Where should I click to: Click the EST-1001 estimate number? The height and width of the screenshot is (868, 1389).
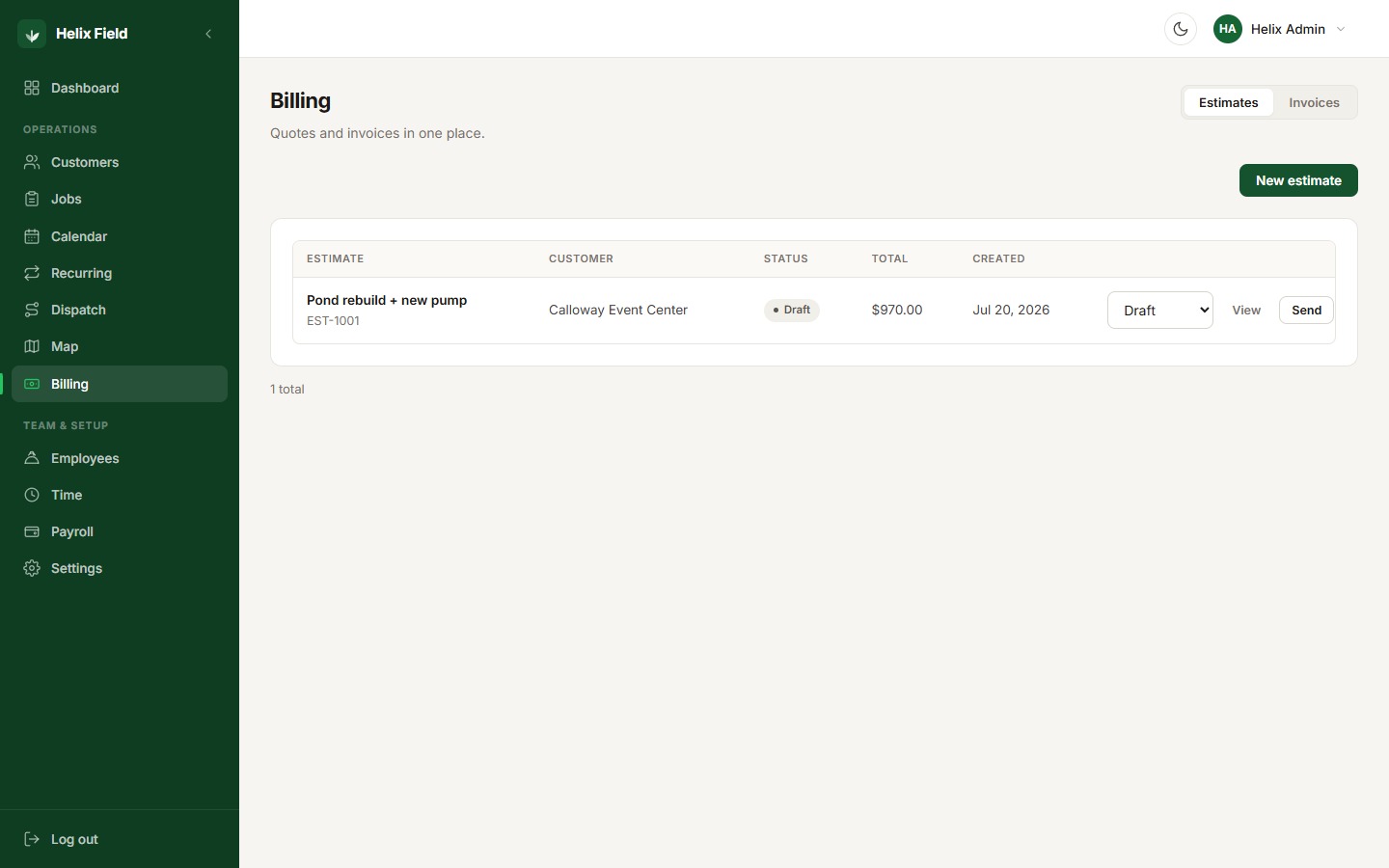(x=333, y=321)
